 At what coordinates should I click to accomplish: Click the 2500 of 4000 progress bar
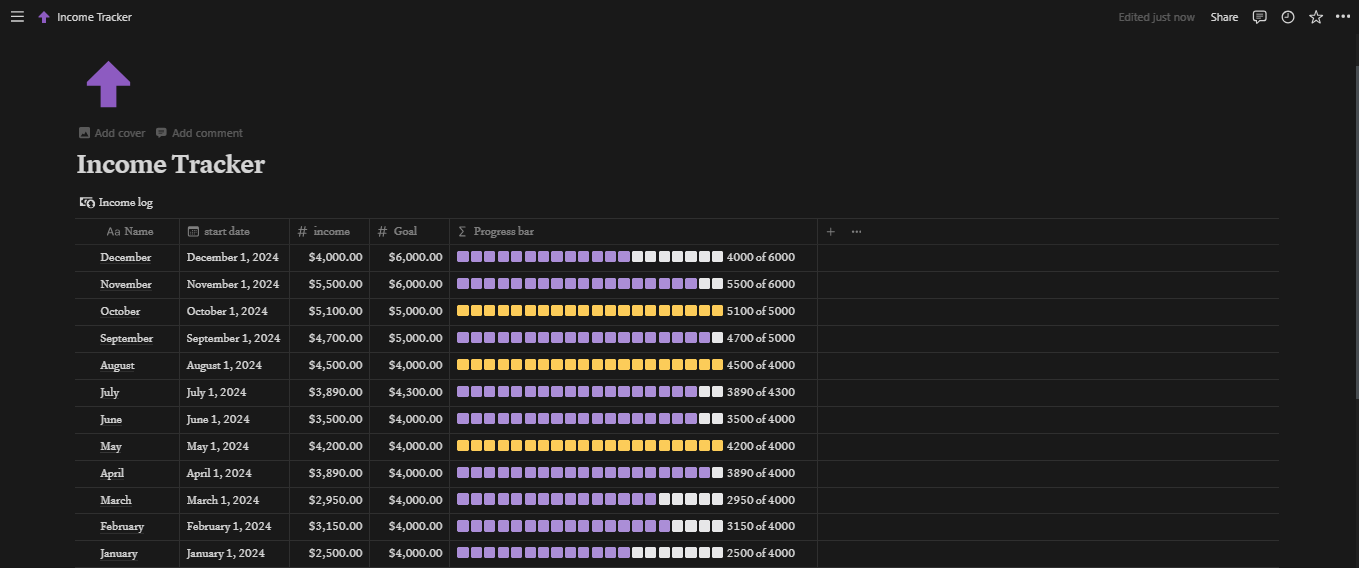click(590, 554)
